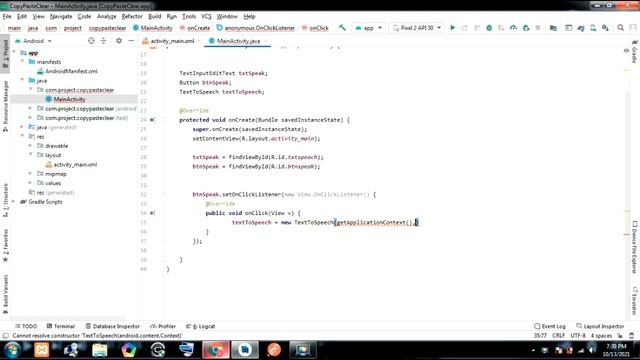This screenshot has width=640, height=360.
Task: Expand the values folder
Action: pyautogui.click(x=31, y=183)
